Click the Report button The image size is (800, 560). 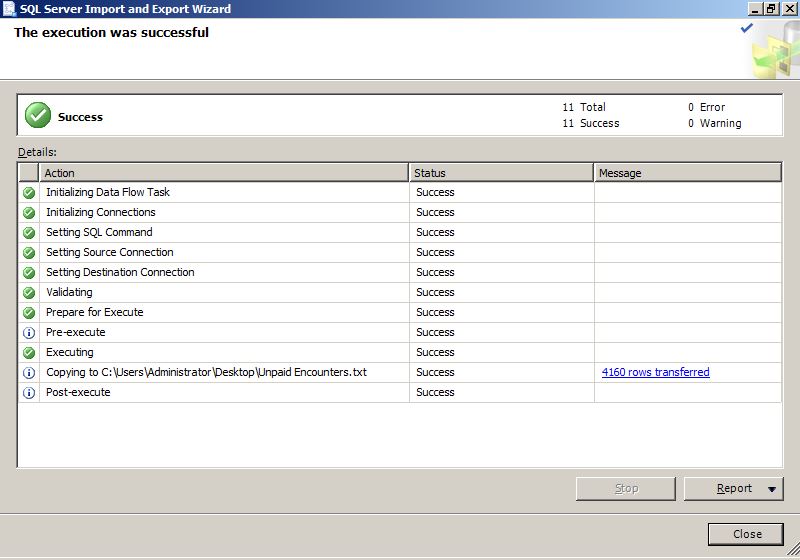pos(734,489)
